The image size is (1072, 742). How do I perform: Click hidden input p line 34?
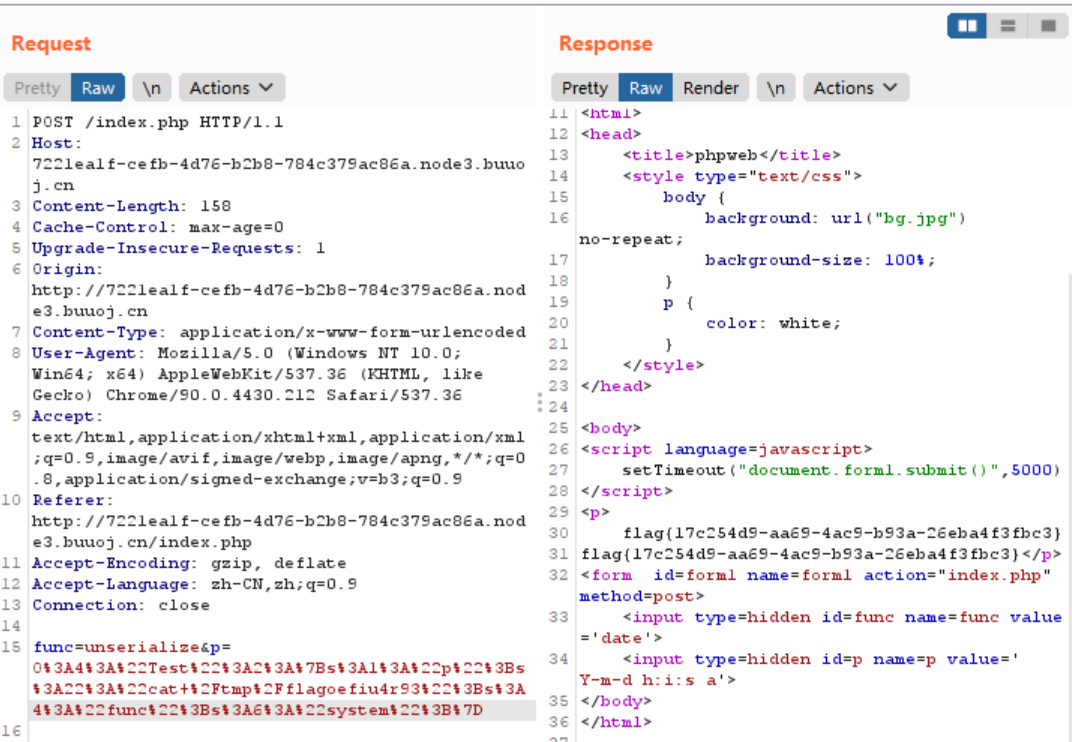coord(821,659)
